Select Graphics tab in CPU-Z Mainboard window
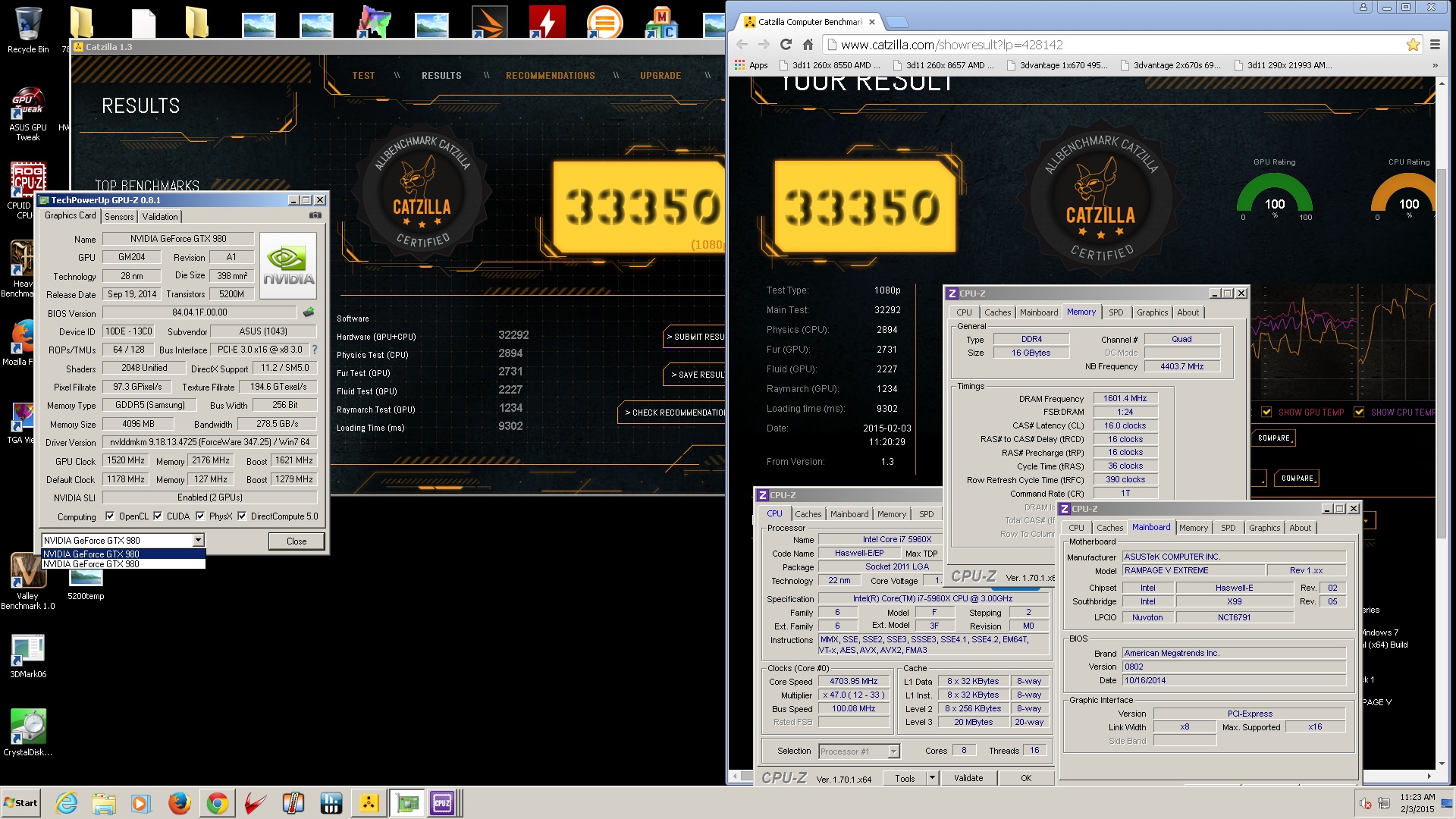The height and width of the screenshot is (819, 1456). click(1264, 528)
